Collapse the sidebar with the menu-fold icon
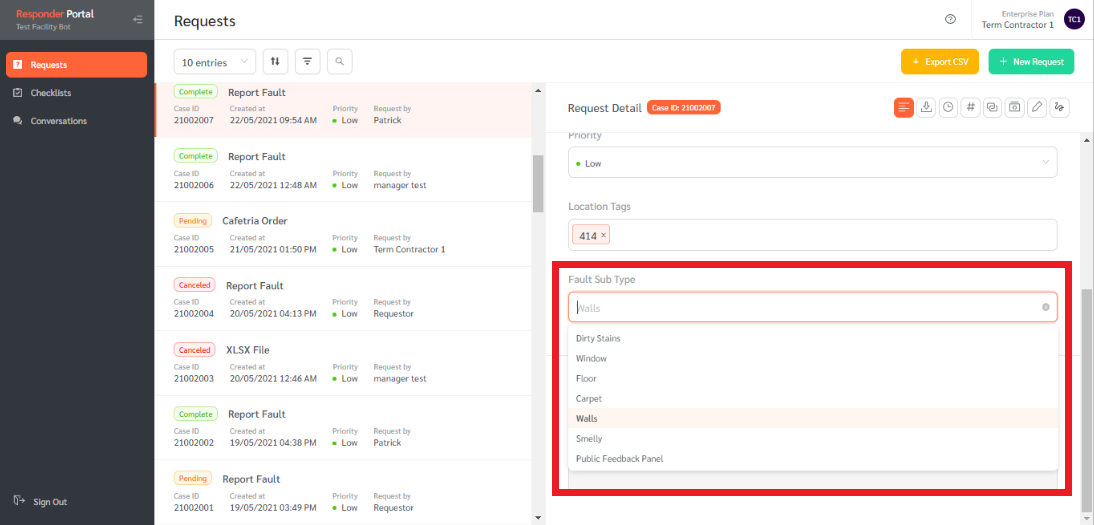 tap(138, 20)
